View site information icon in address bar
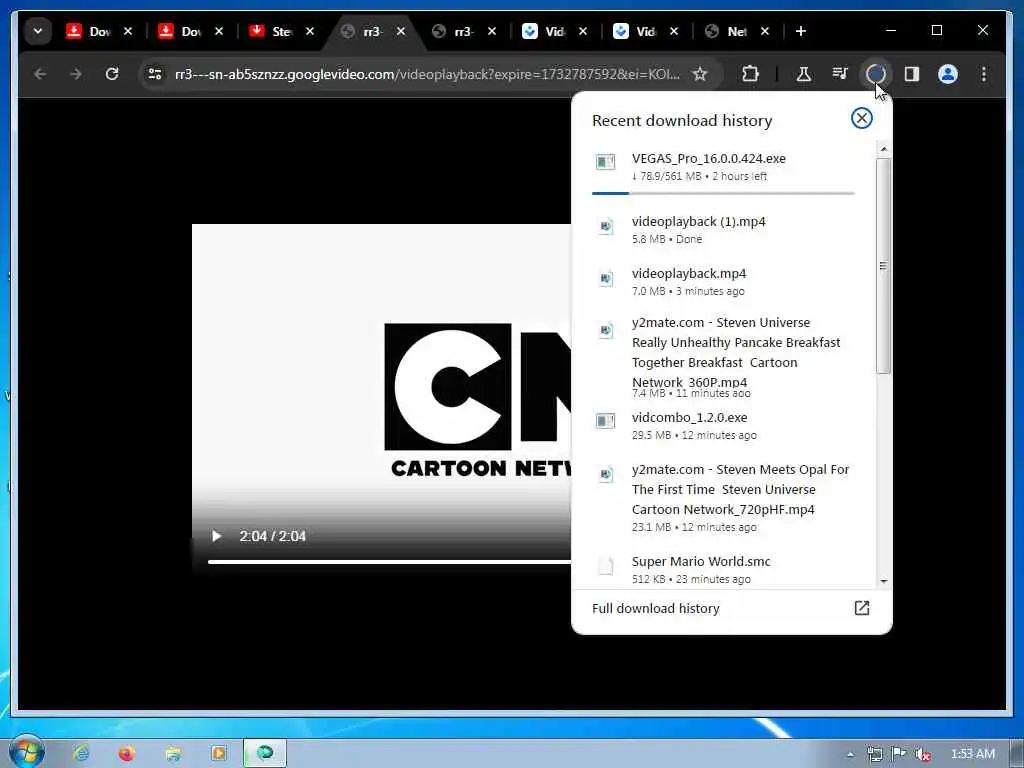This screenshot has height=768, width=1024. click(x=155, y=74)
